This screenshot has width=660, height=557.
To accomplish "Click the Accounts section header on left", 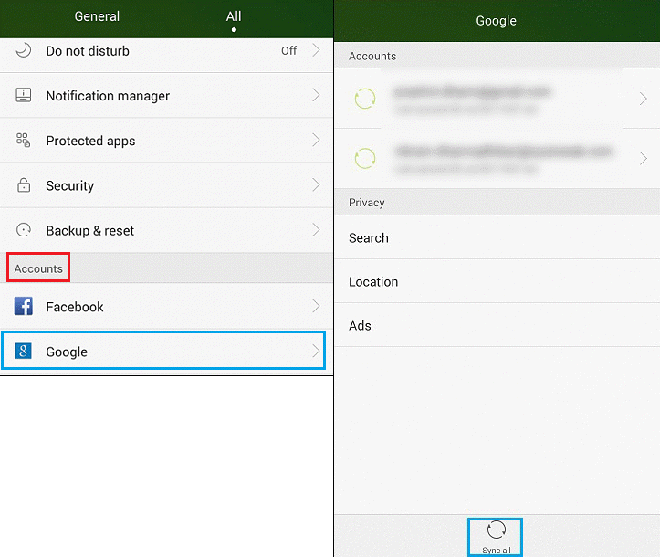I will click(38, 269).
